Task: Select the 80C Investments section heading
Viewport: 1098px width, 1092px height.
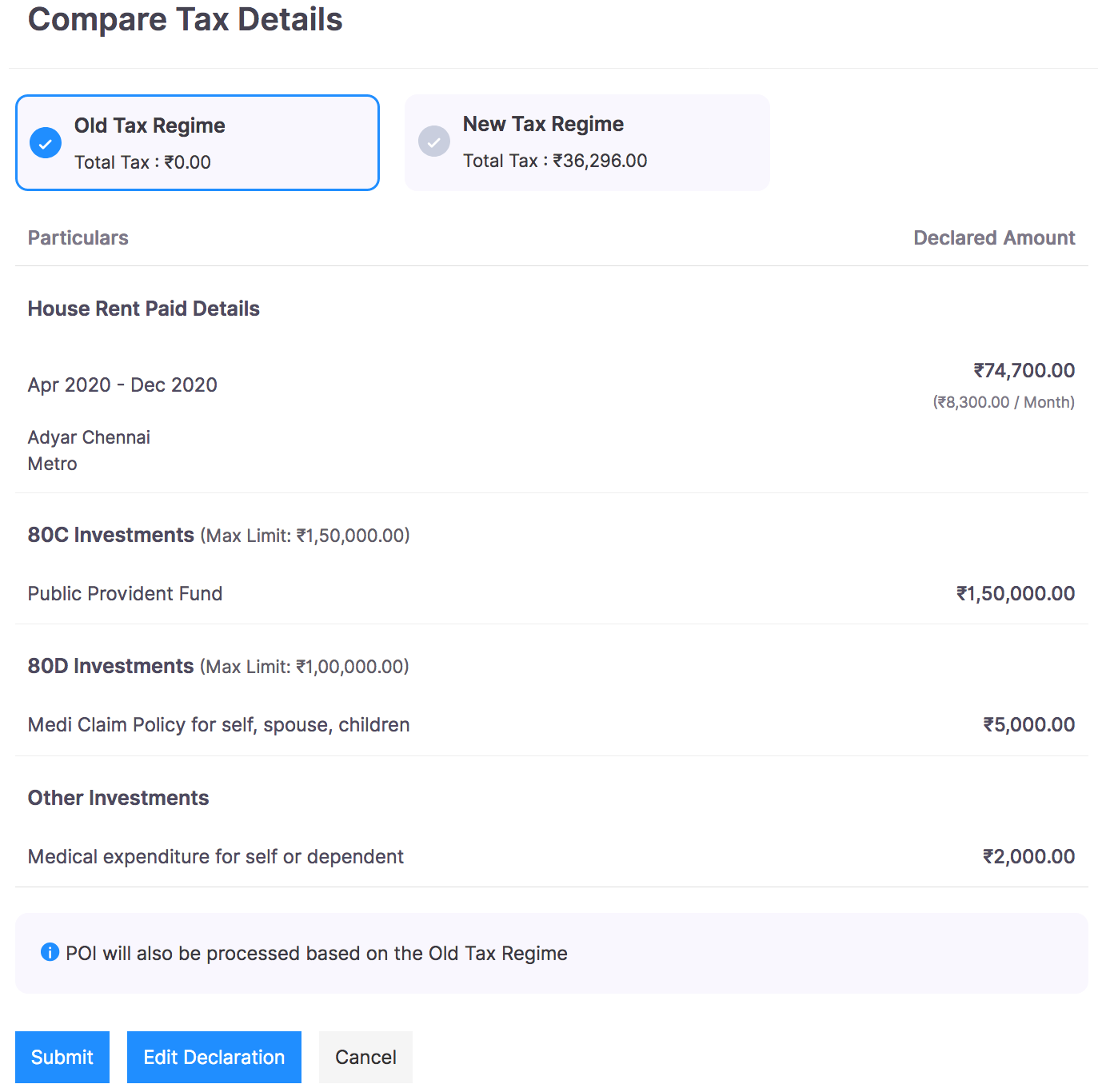Action: (x=111, y=535)
